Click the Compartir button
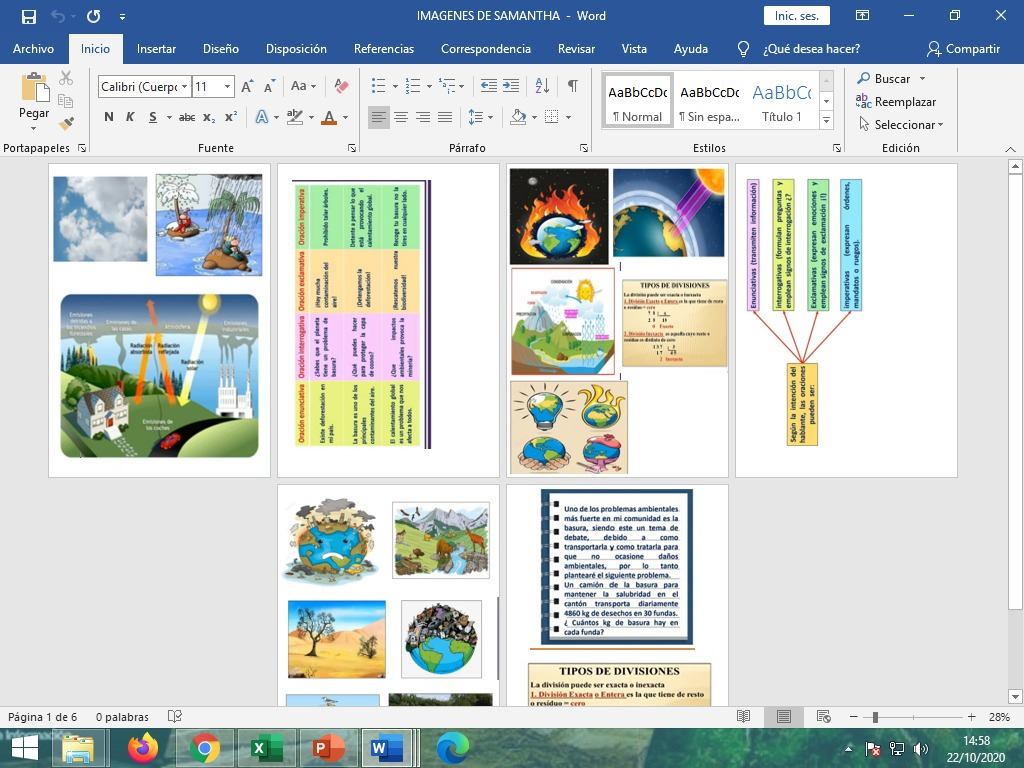 pos(963,48)
